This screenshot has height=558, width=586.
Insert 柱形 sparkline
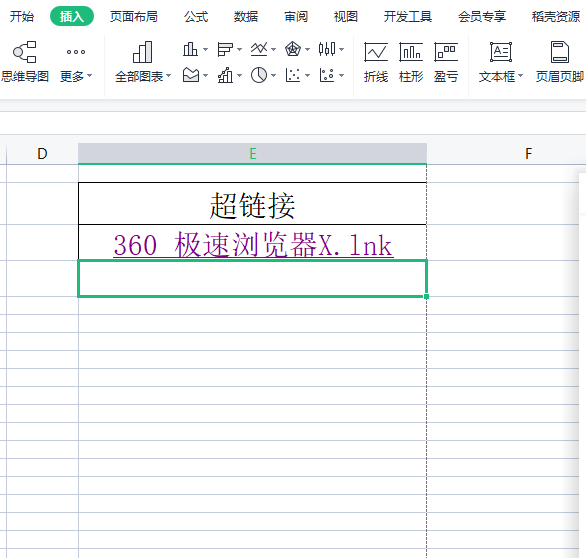(411, 62)
